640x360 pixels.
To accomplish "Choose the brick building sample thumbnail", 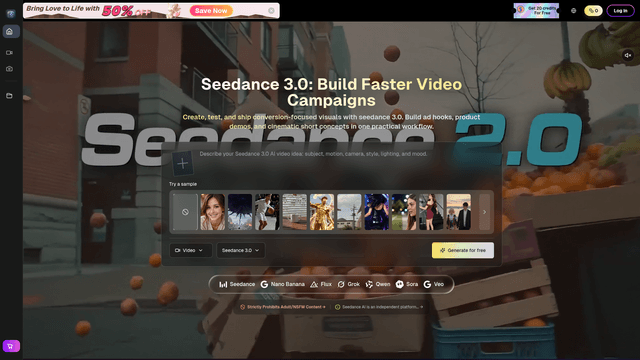I will tap(294, 212).
